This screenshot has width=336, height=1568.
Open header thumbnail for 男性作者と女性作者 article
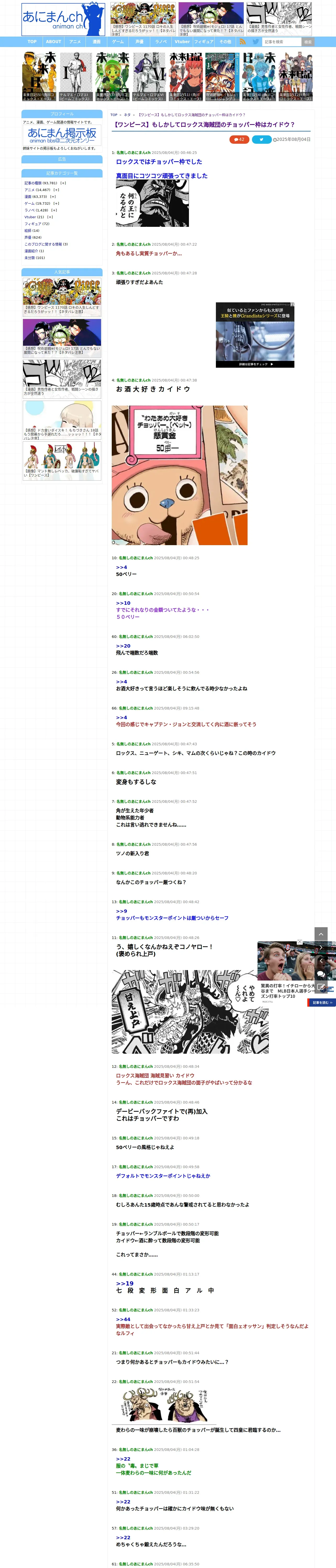(279, 18)
